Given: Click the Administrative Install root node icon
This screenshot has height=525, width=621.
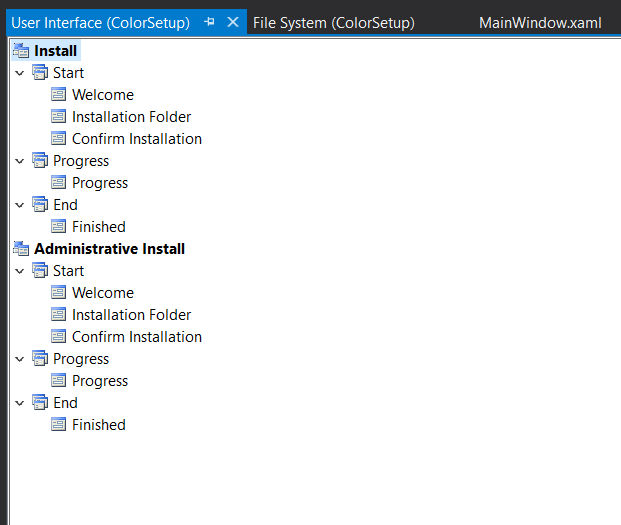Looking at the screenshot, I should [x=21, y=249].
